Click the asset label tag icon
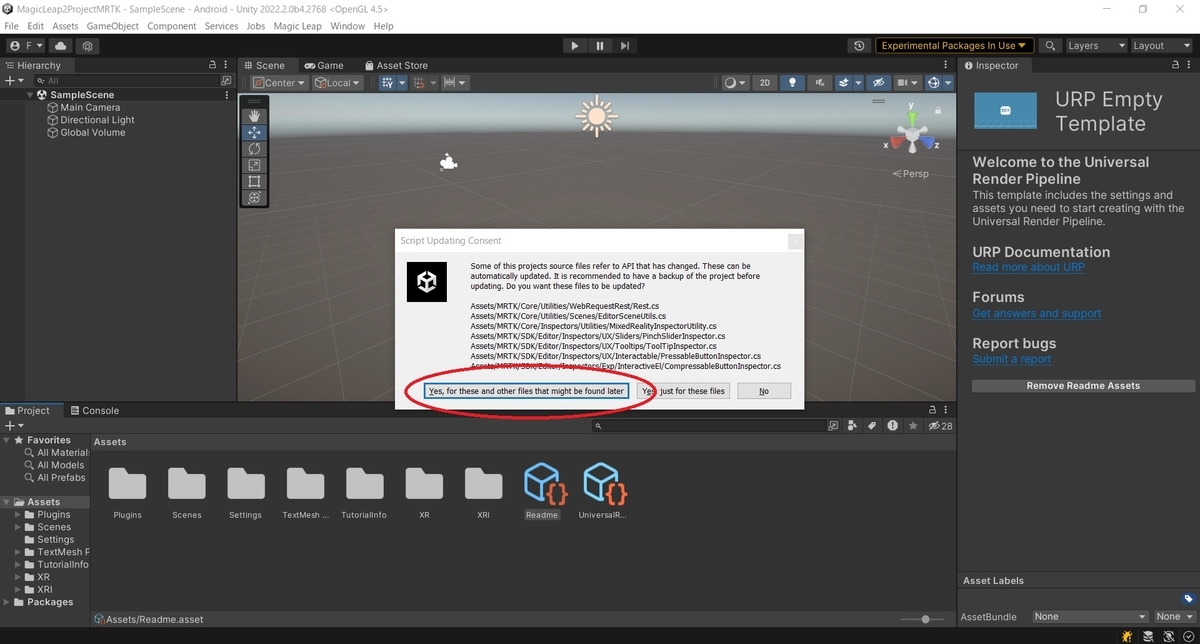 coord(1188,599)
